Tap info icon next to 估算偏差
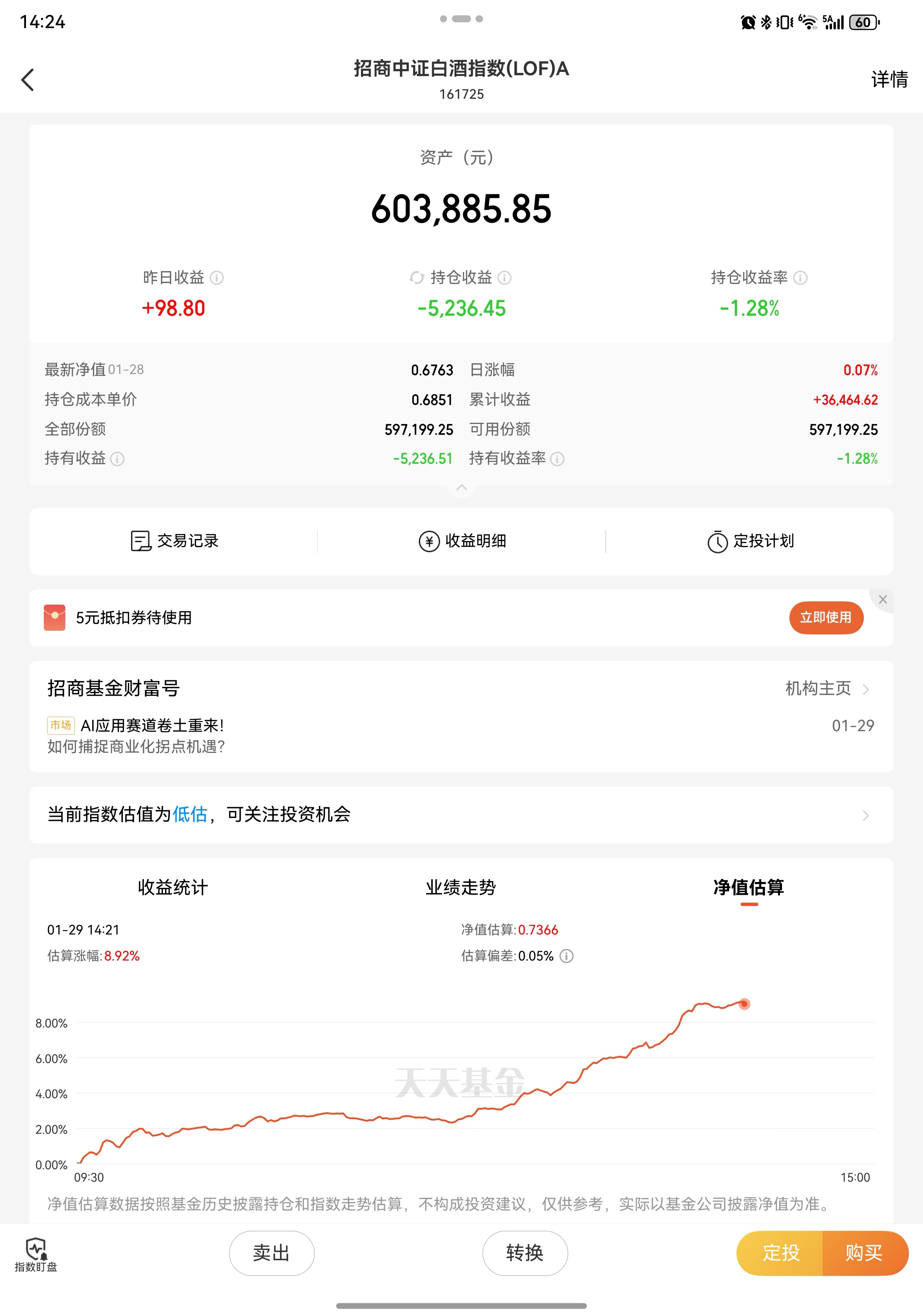The width and height of the screenshot is (923, 1316). click(x=567, y=956)
